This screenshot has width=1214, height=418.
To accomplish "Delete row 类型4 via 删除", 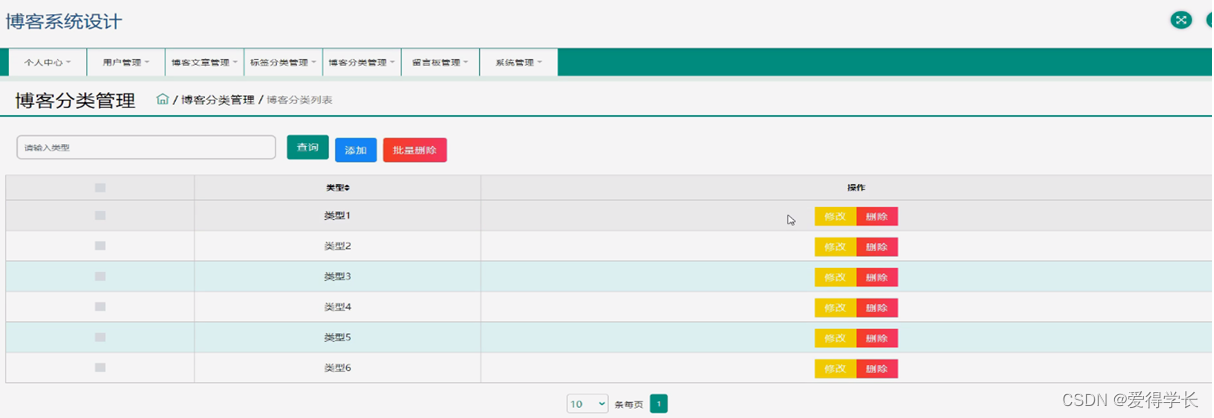I will pyautogui.click(x=877, y=308).
